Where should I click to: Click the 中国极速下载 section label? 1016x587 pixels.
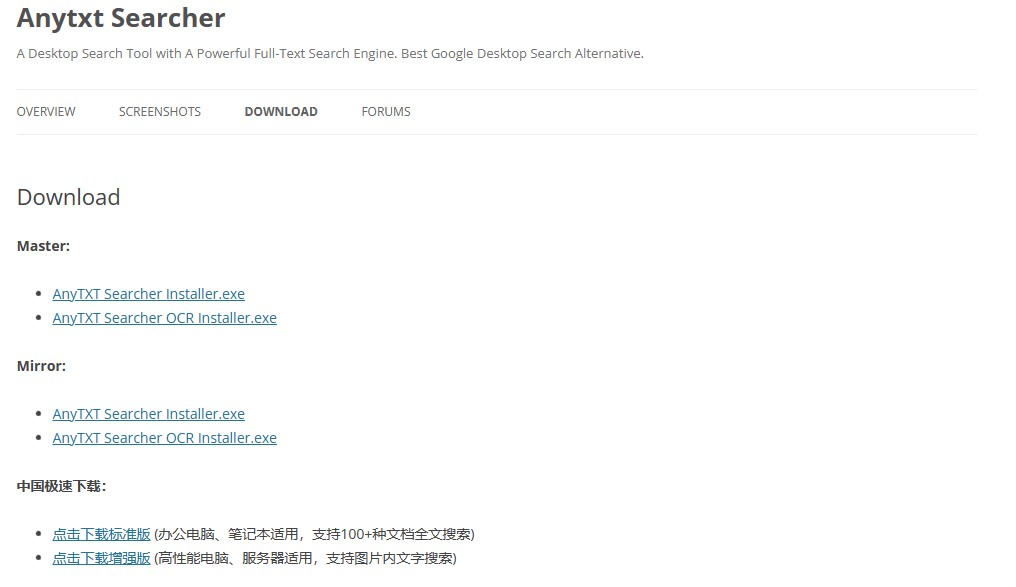(61, 486)
